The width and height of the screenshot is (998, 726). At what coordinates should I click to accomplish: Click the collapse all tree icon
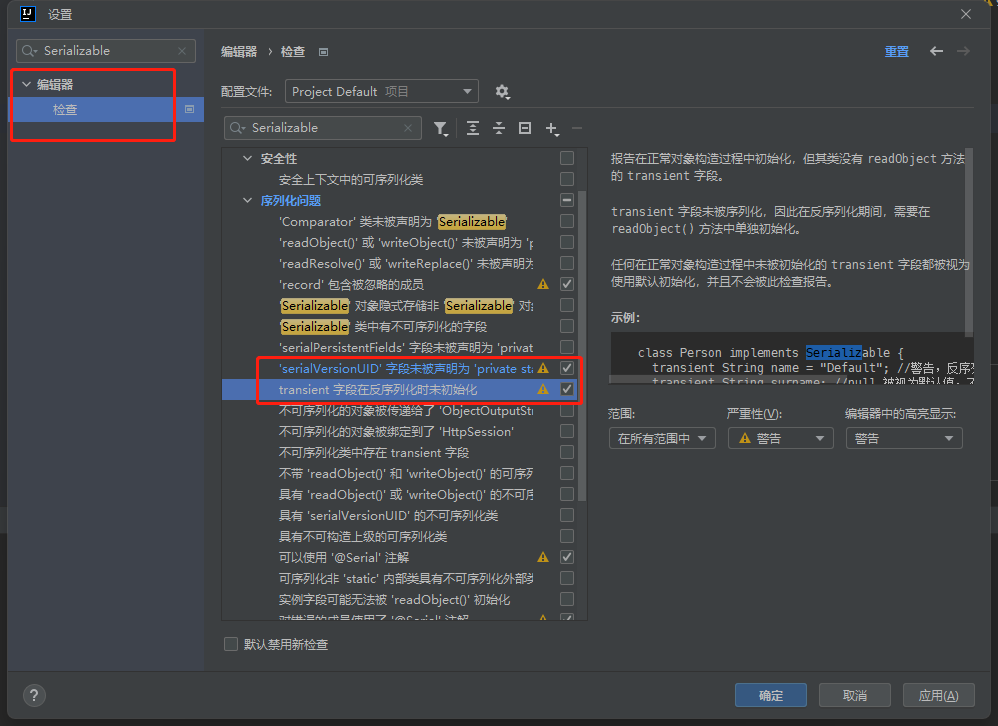click(x=498, y=128)
